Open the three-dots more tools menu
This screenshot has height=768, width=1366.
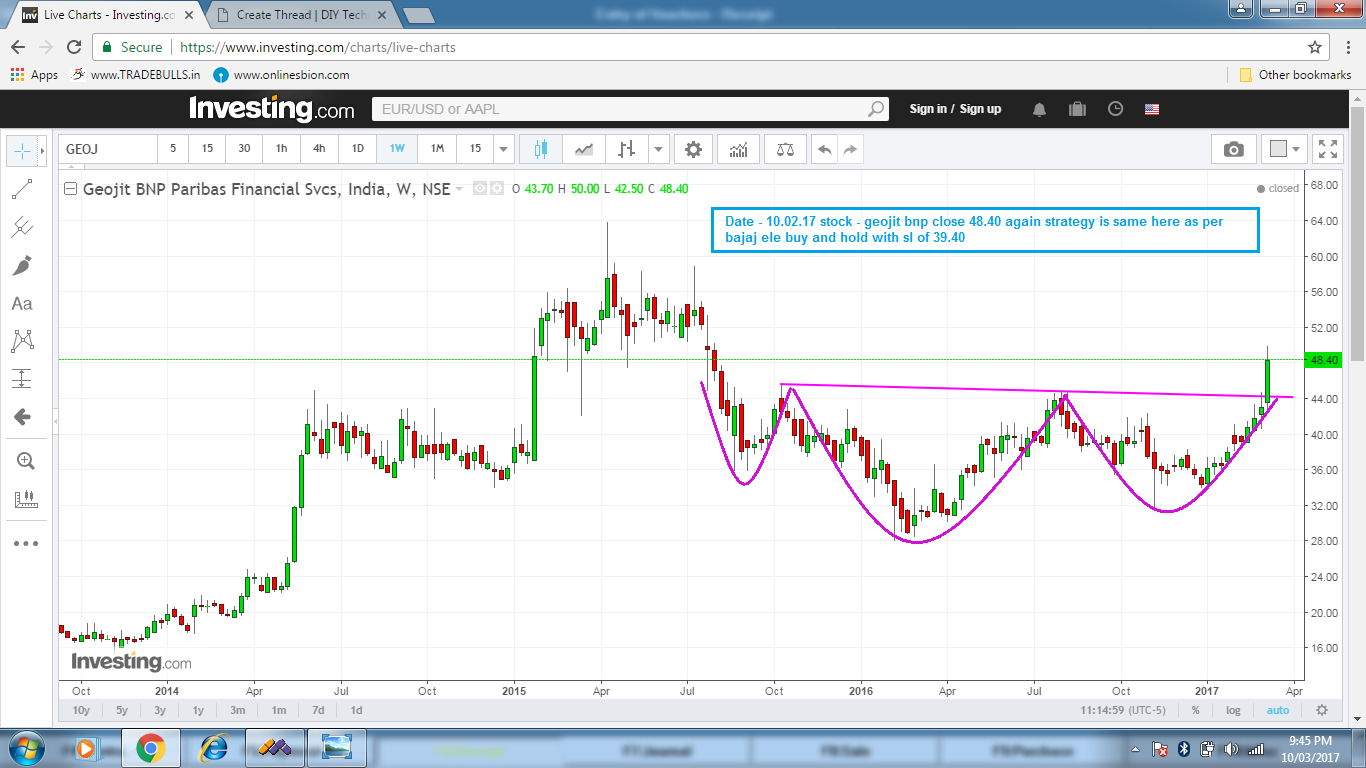[25, 543]
